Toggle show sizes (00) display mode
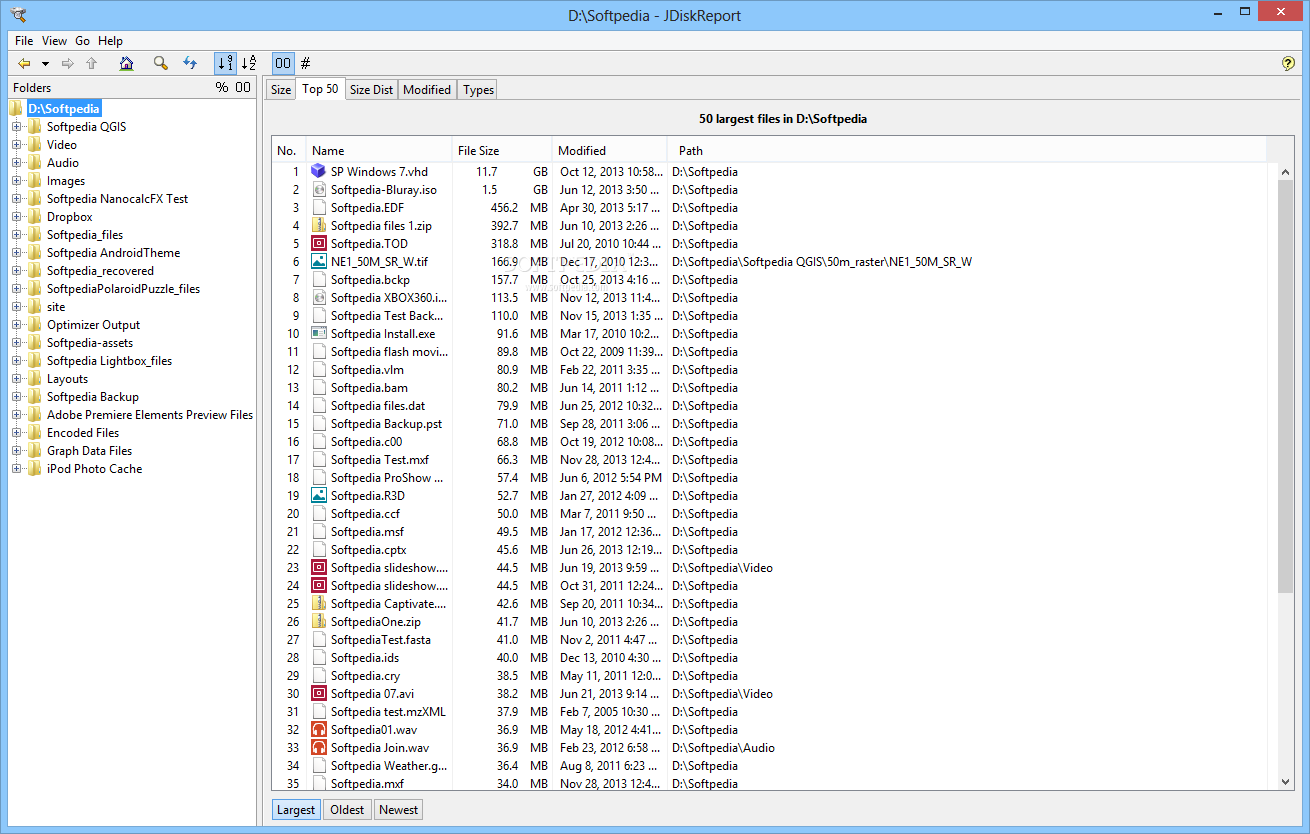Screen dimensions: 1310x834 [x=283, y=63]
